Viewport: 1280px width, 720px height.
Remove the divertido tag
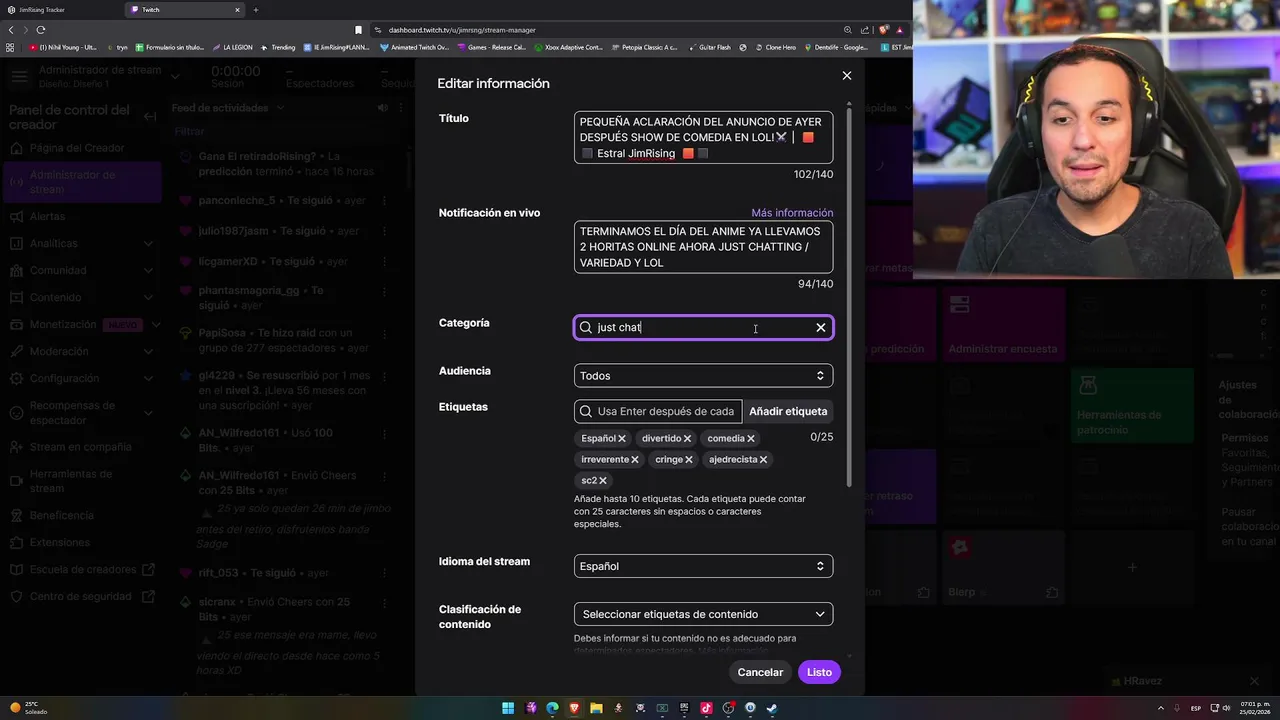click(687, 439)
